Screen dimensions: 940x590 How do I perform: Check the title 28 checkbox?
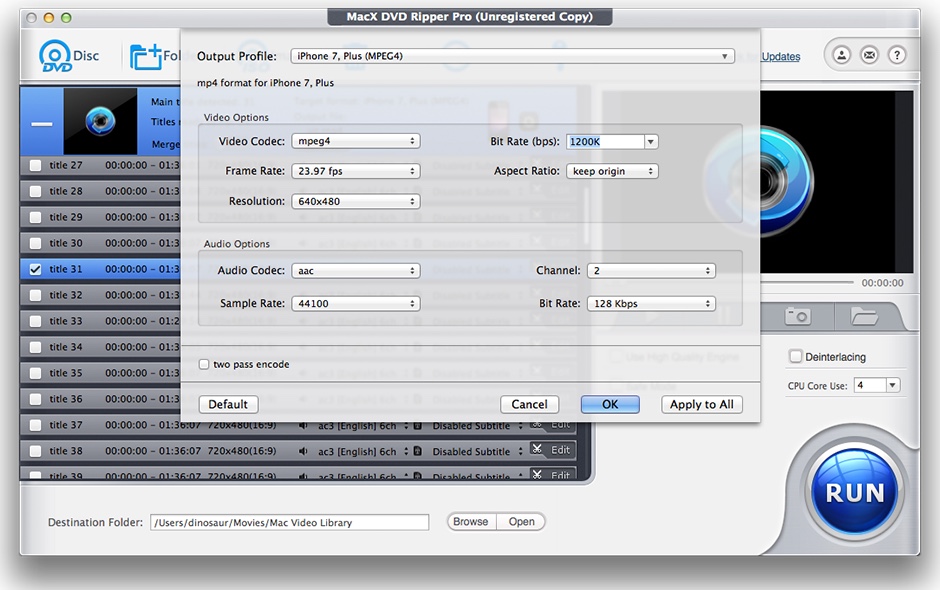tap(35, 191)
